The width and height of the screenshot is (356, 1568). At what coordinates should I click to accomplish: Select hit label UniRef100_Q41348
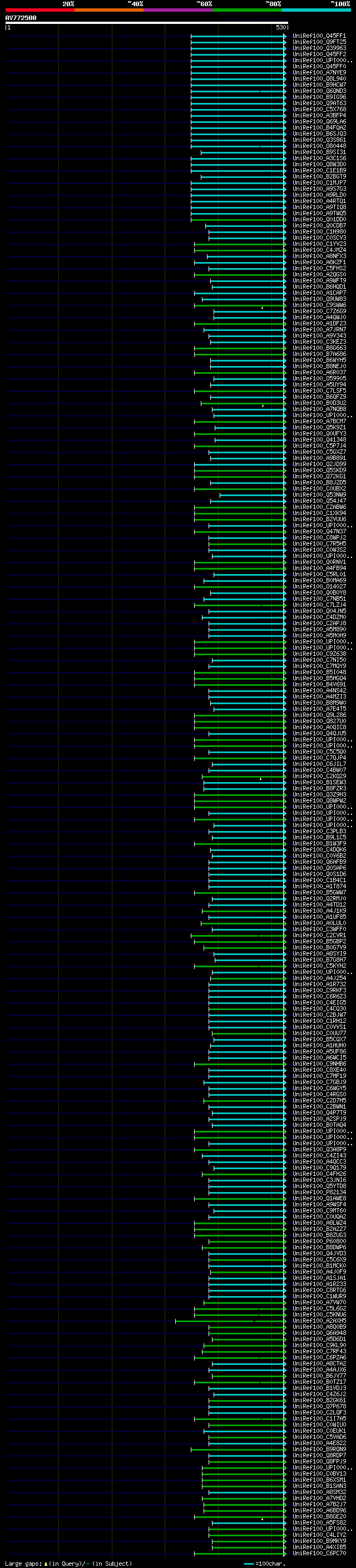pos(319,439)
